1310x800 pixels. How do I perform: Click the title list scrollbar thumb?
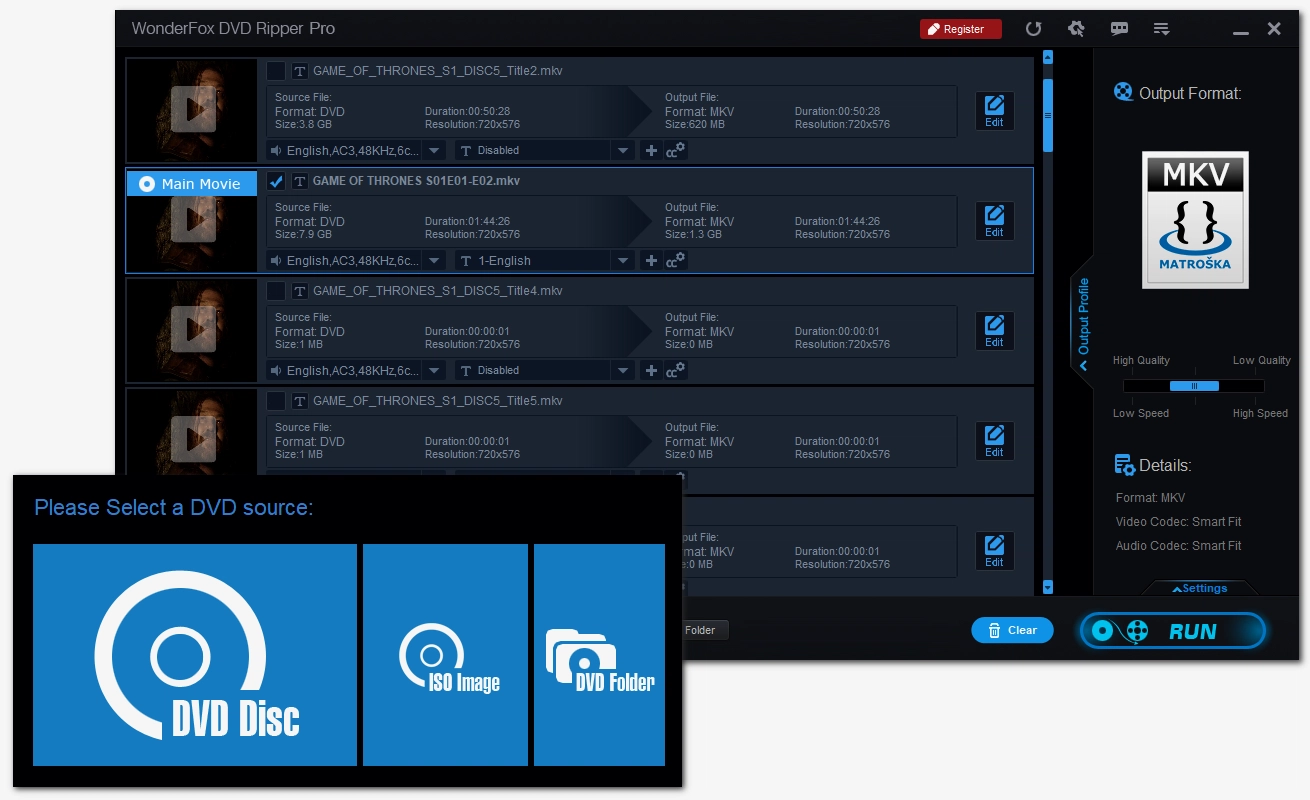pyautogui.click(x=1048, y=114)
